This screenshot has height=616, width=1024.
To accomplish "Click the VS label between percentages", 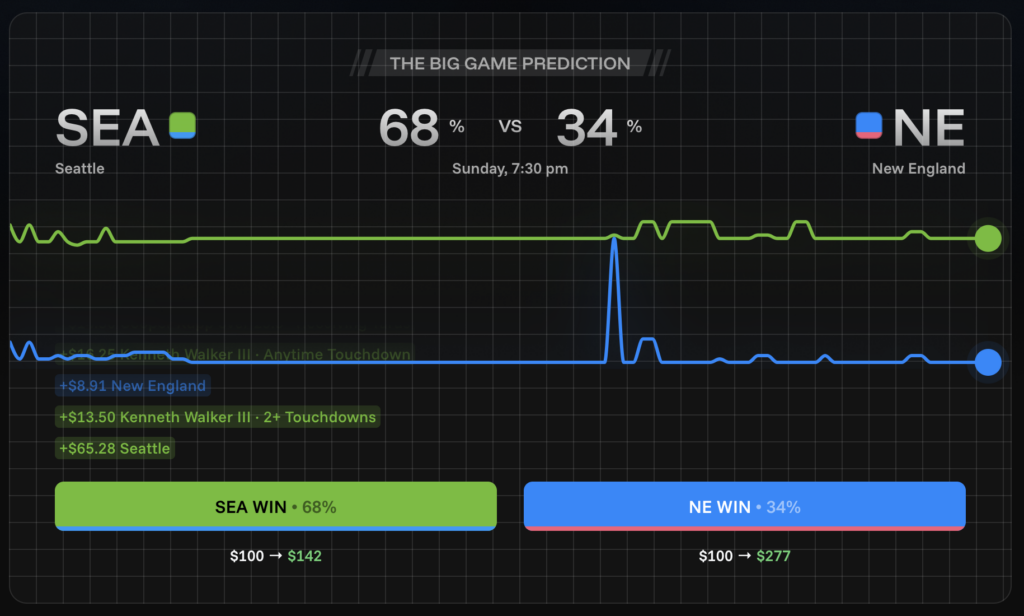I will click(510, 127).
